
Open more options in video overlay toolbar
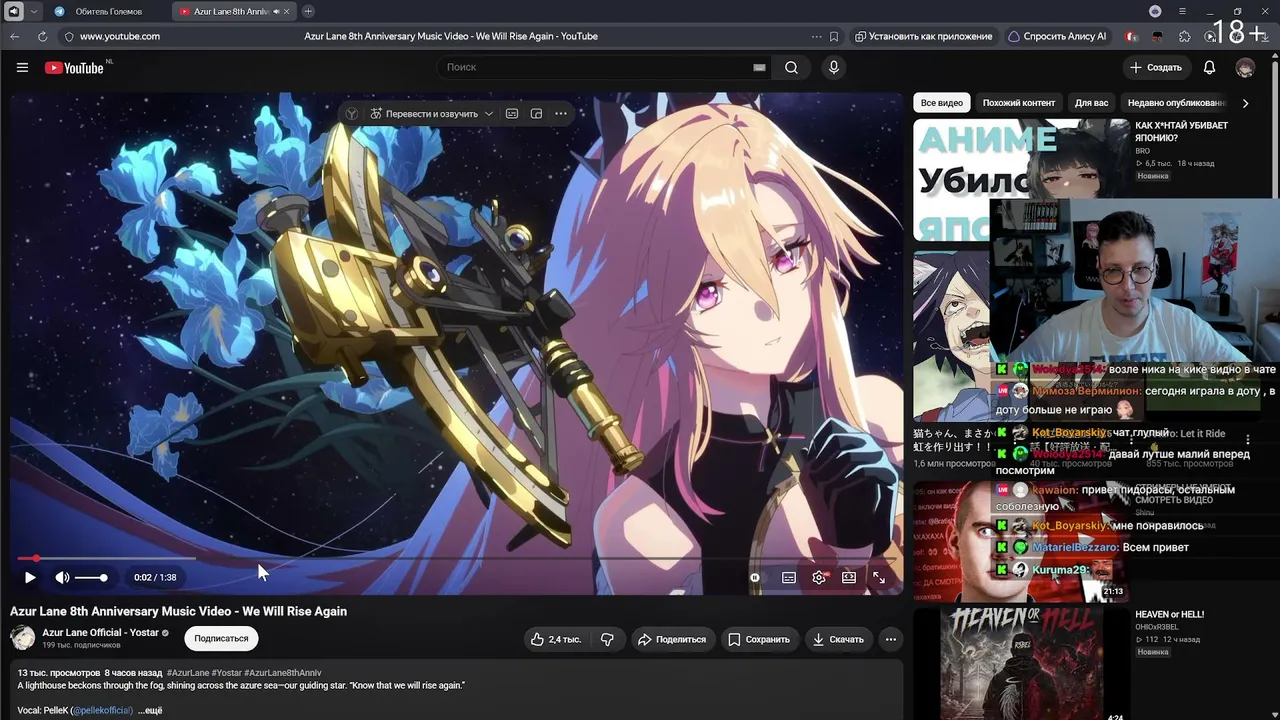click(x=561, y=114)
